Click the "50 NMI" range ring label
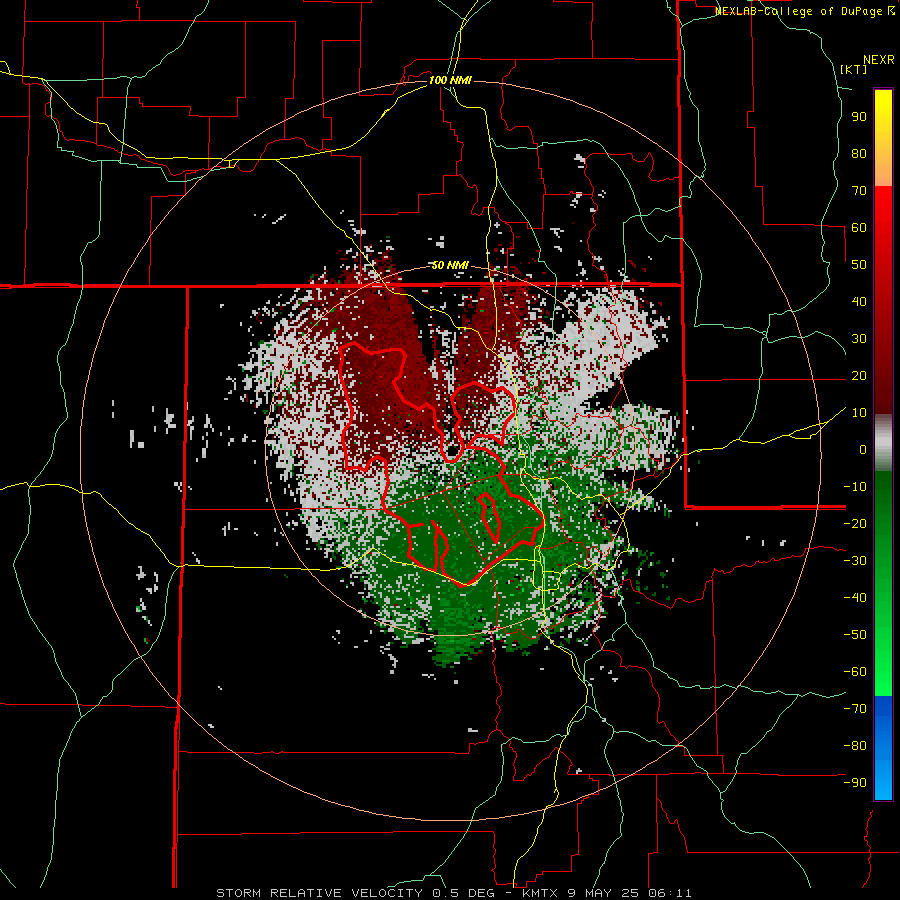The width and height of the screenshot is (900, 900). point(450,265)
